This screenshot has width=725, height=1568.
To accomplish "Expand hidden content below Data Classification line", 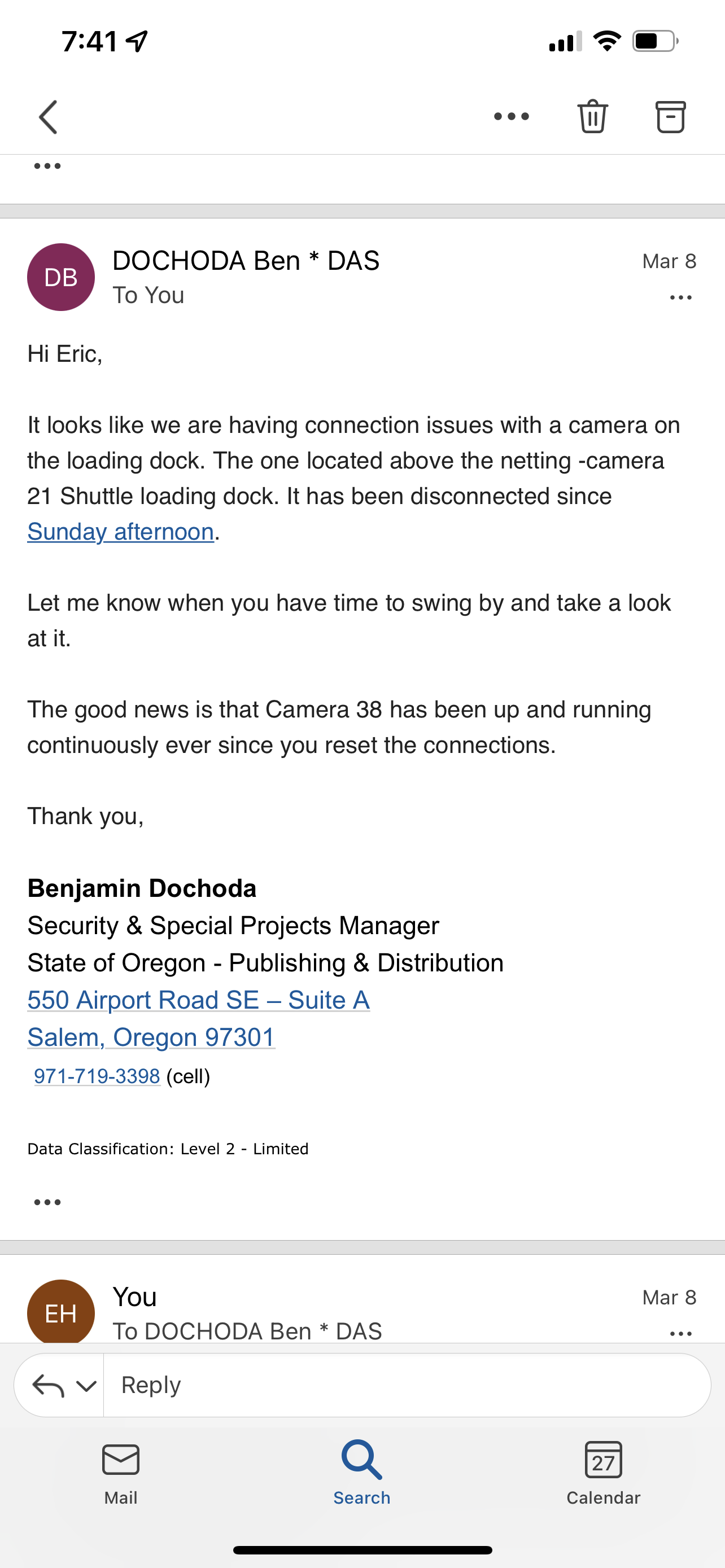I will (x=47, y=1202).
